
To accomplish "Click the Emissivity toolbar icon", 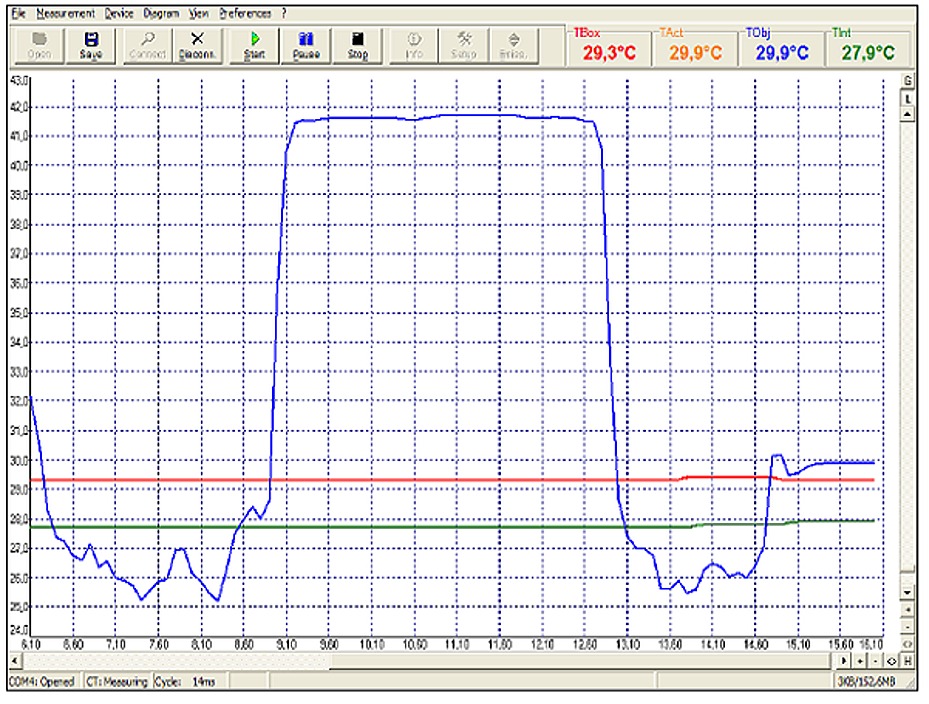I will tap(514, 44).
